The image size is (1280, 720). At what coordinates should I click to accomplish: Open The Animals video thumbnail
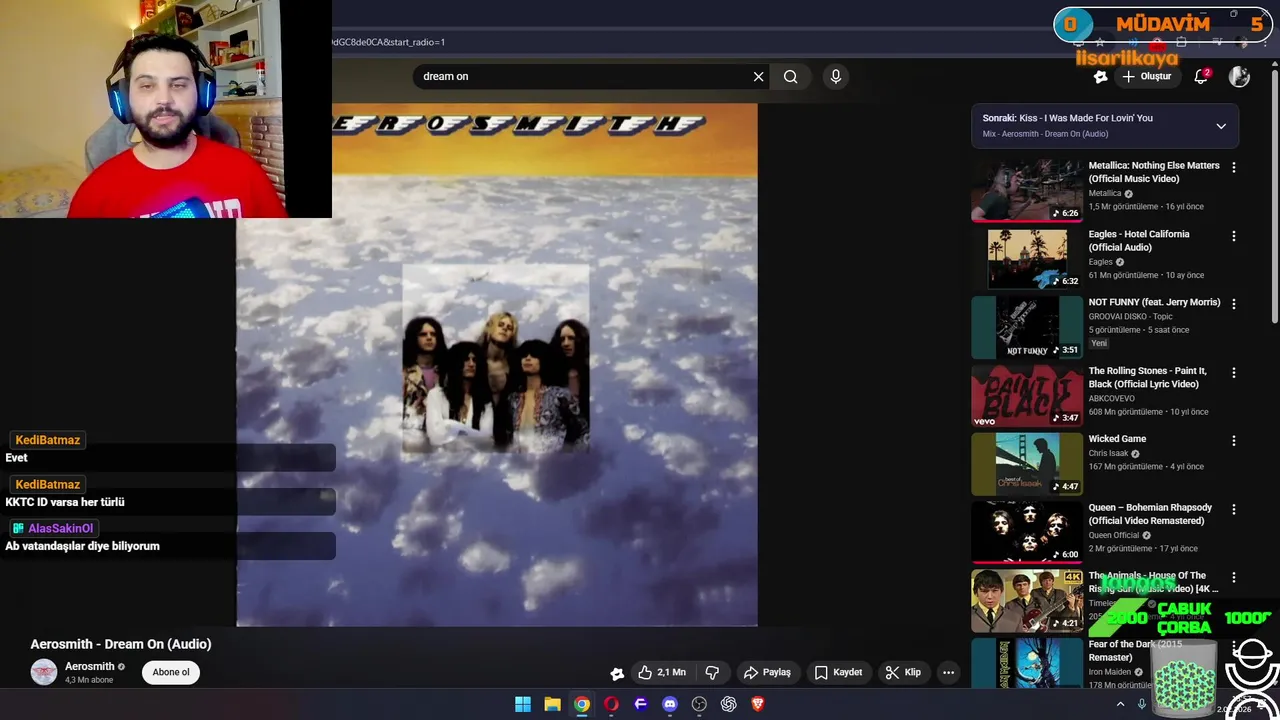click(x=1027, y=600)
